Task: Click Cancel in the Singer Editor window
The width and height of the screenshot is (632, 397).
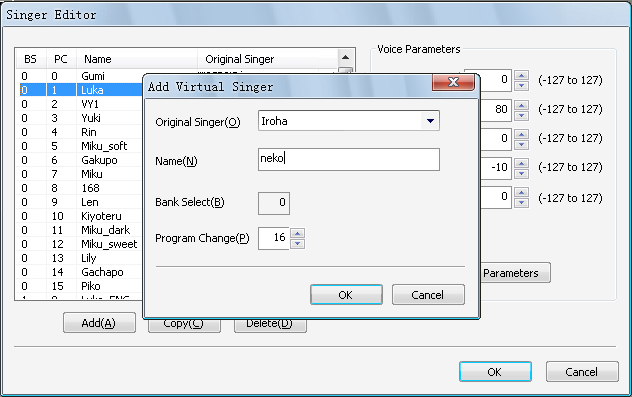Action: (582, 372)
